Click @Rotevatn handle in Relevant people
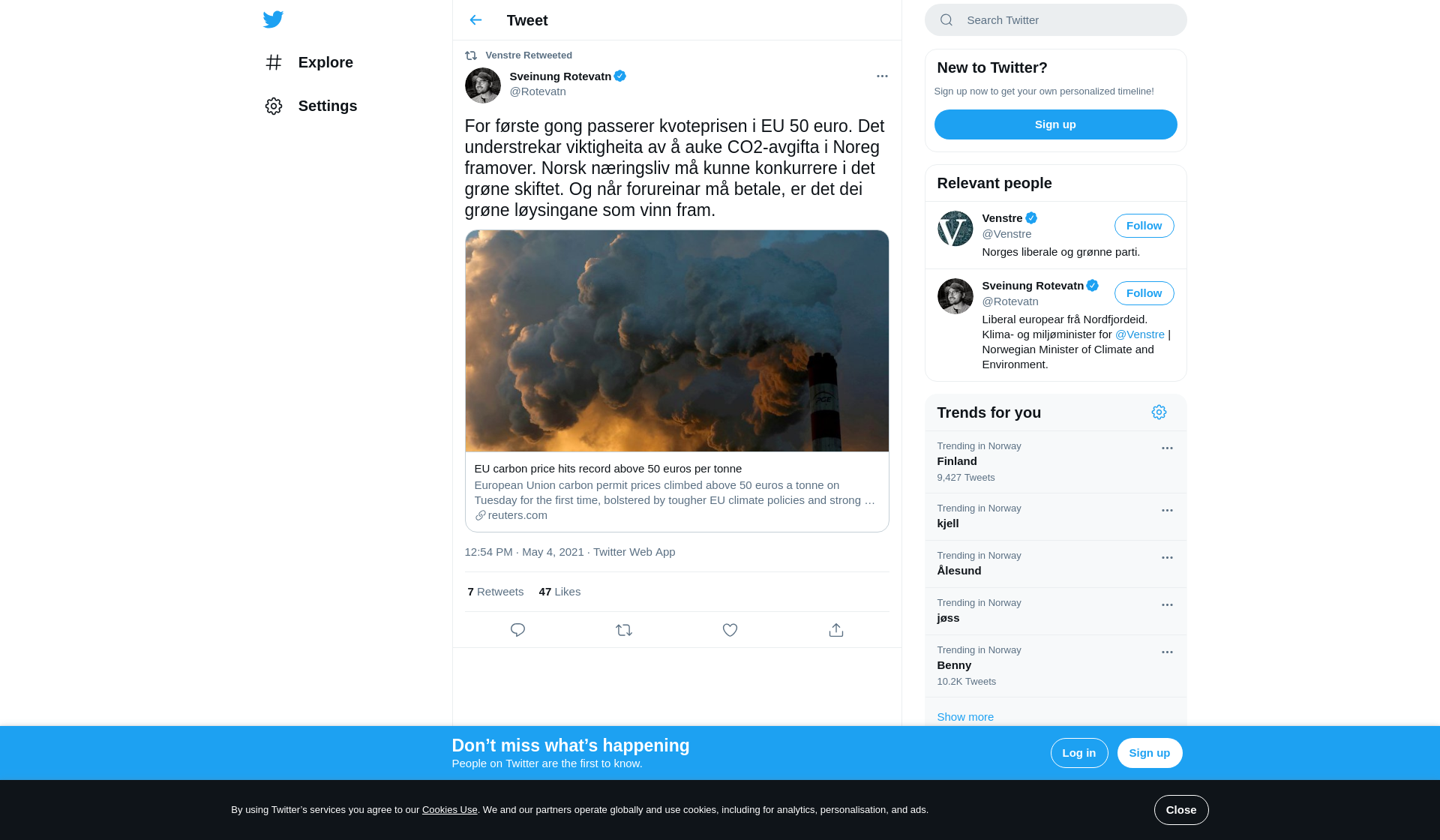The image size is (1440, 840). click(x=1010, y=301)
